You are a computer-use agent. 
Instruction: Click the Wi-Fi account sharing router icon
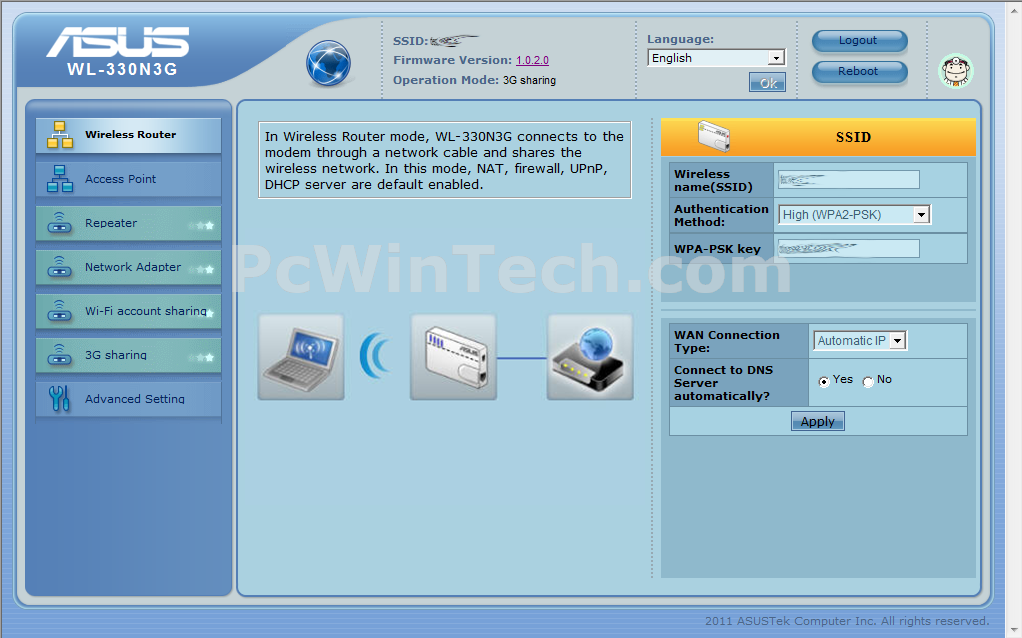point(59,311)
